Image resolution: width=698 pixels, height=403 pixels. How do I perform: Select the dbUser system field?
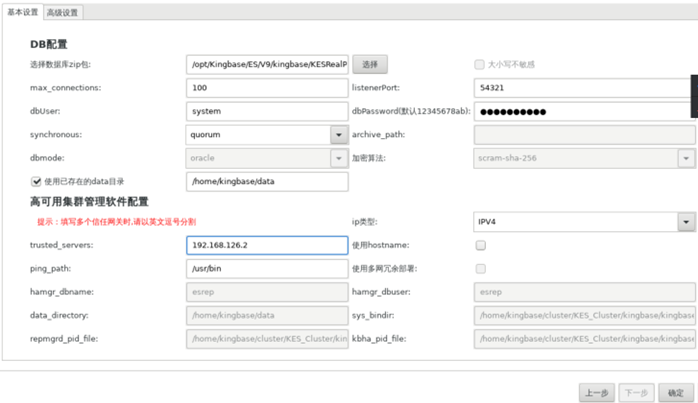266,111
